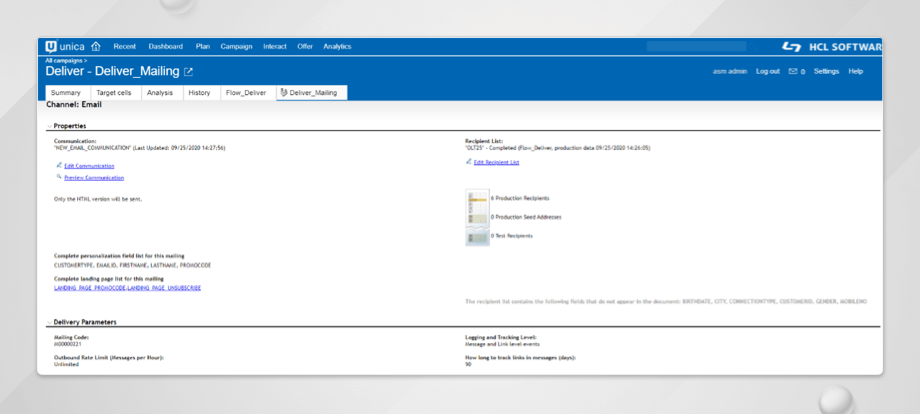Click magnifier icon beside Preview Communication
Screen dimensions: 920x414
point(59,177)
